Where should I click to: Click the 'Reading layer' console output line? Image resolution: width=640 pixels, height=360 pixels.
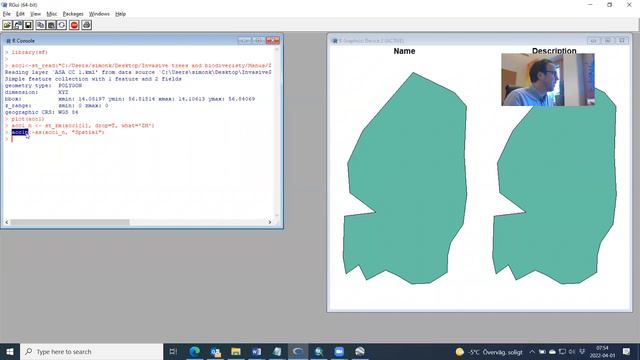coord(138,72)
